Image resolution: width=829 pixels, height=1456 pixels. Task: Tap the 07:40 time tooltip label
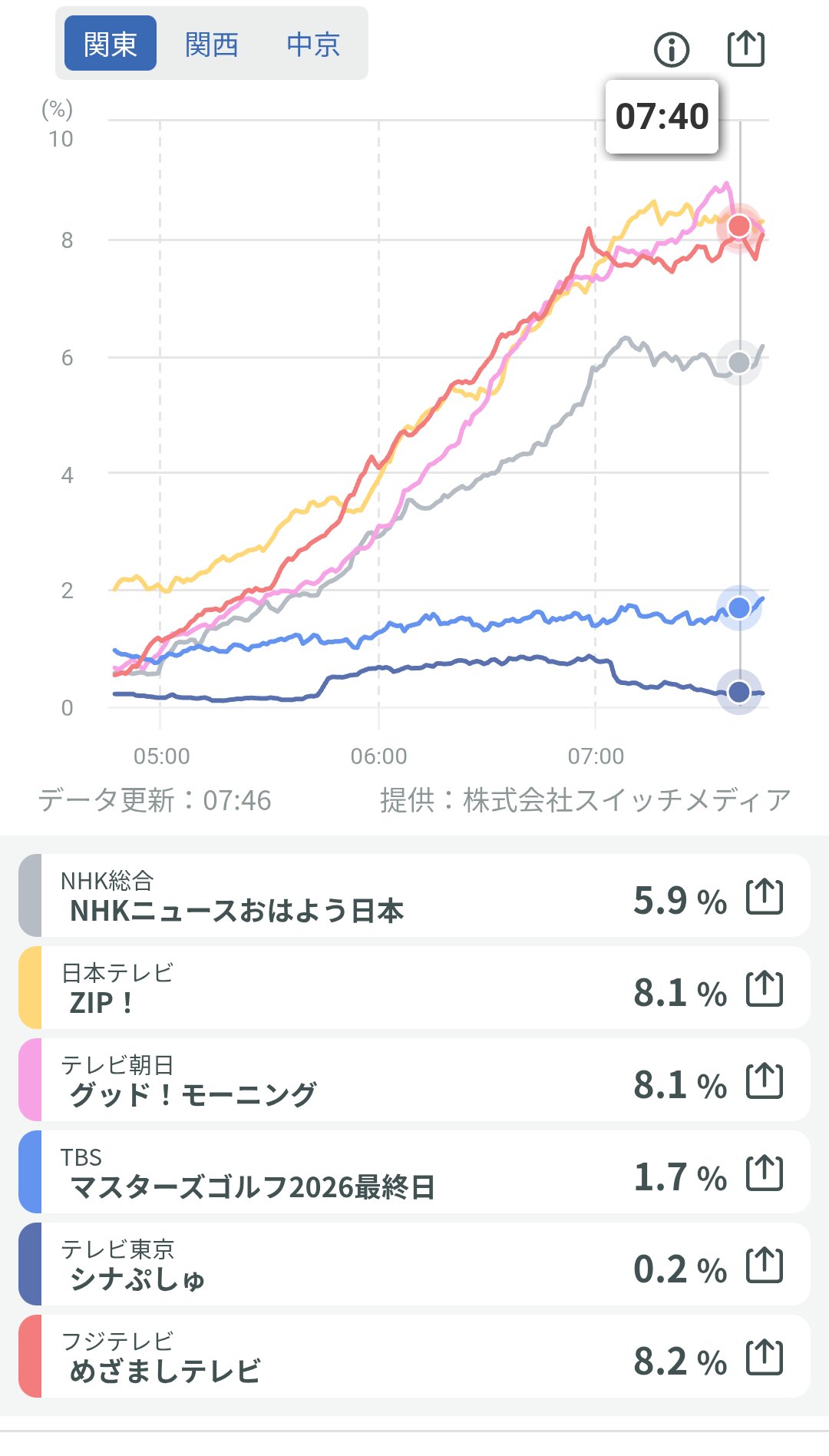click(x=662, y=117)
